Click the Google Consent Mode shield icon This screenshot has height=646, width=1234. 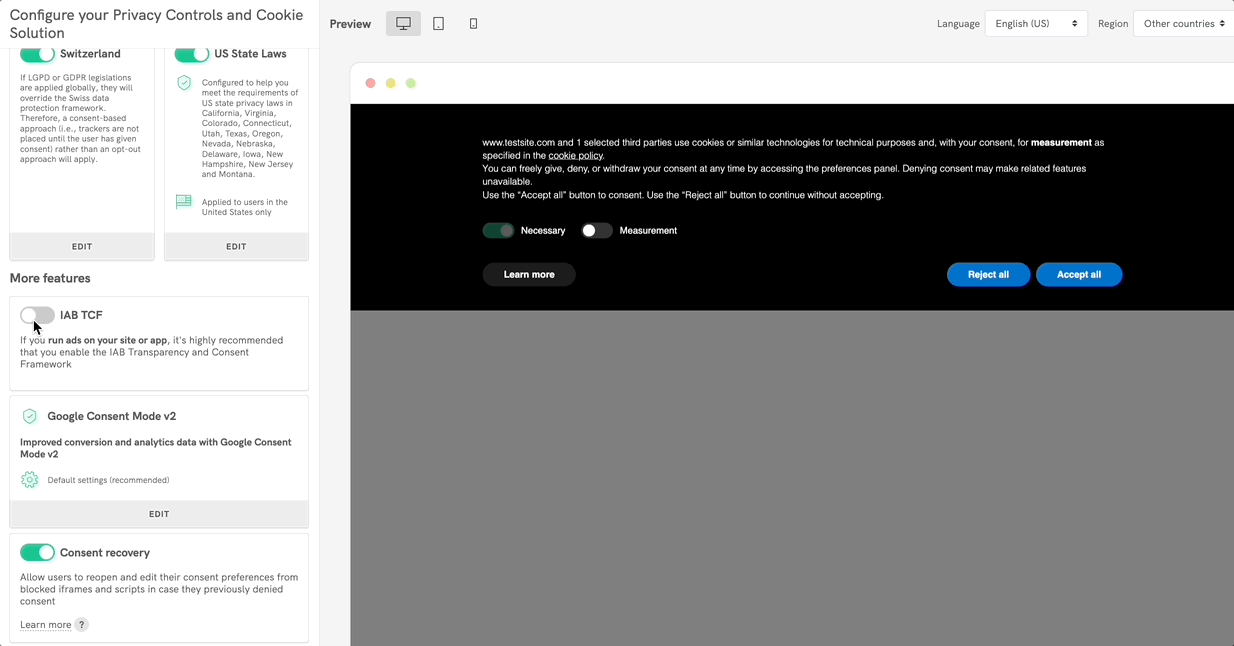[30, 416]
